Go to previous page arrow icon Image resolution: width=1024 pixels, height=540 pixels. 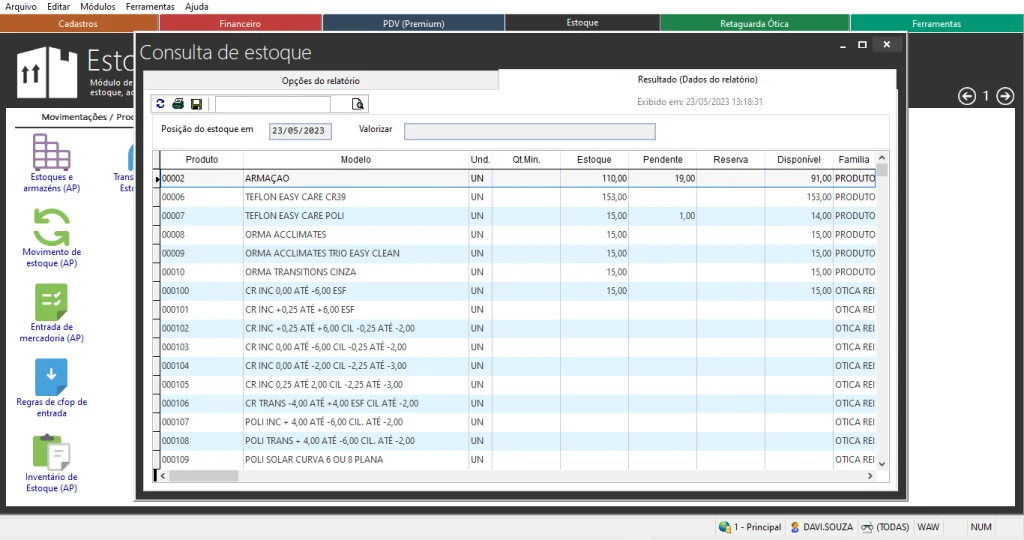point(967,96)
